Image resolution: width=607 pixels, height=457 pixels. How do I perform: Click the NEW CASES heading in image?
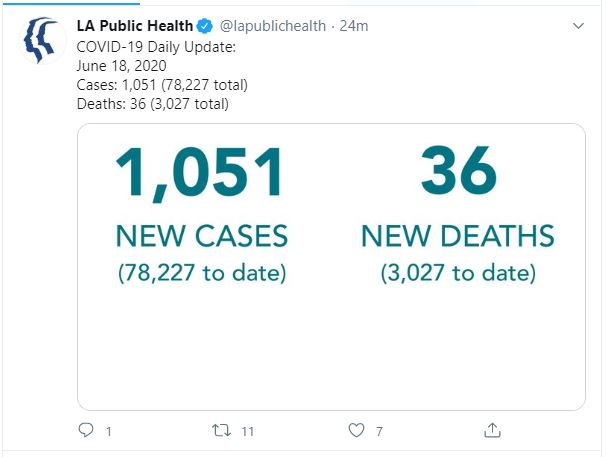[x=202, y=236]
